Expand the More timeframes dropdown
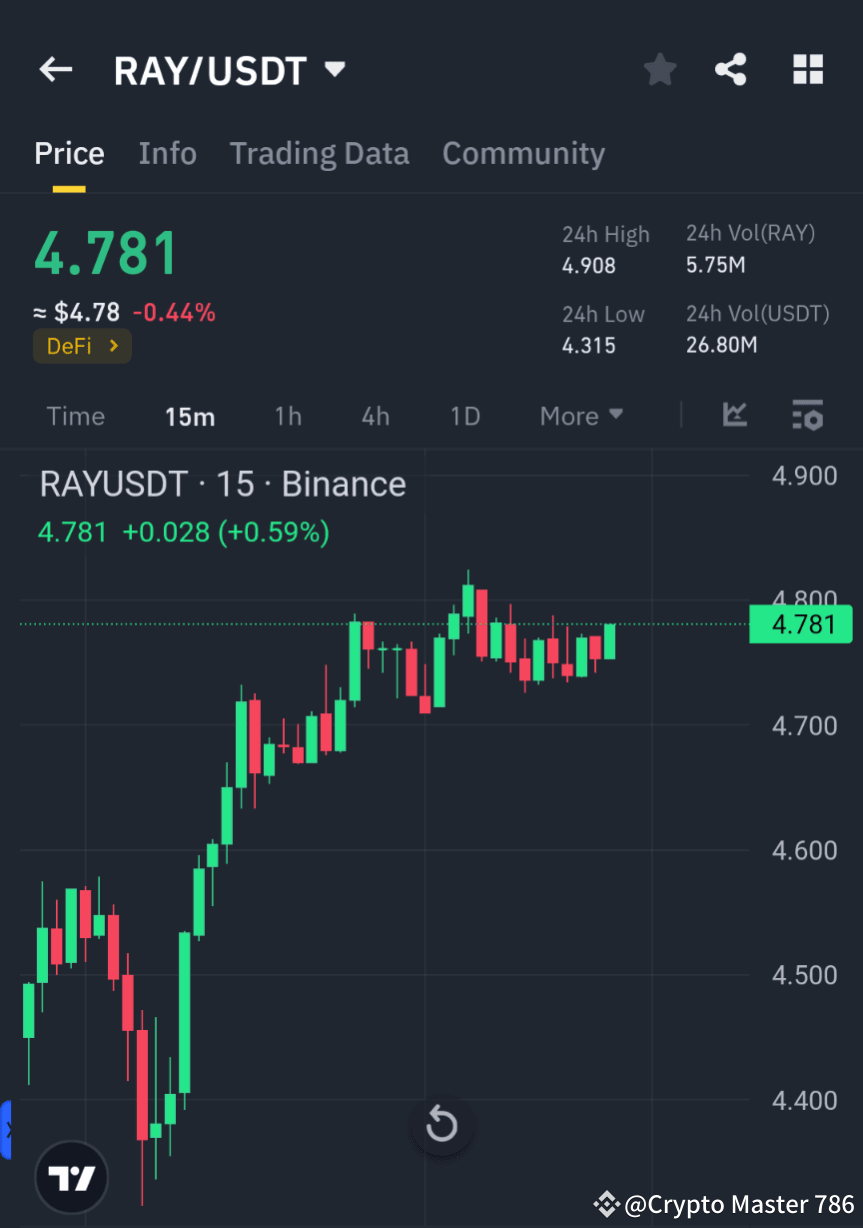The image size is (863, 1228). tap(580, 415)
